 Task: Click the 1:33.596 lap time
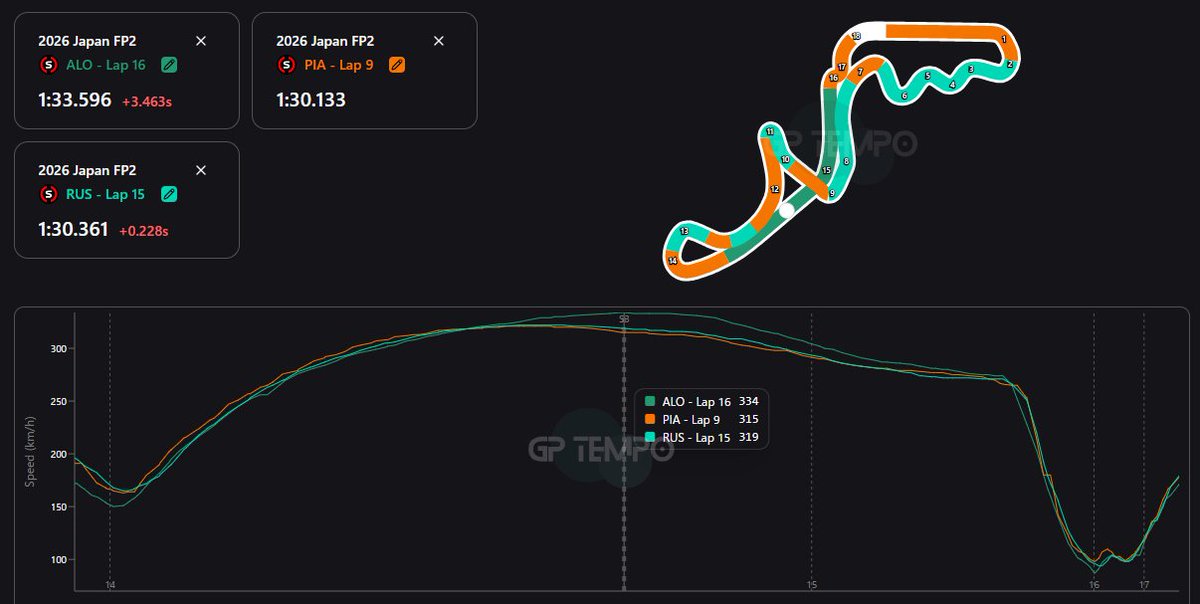75,100
